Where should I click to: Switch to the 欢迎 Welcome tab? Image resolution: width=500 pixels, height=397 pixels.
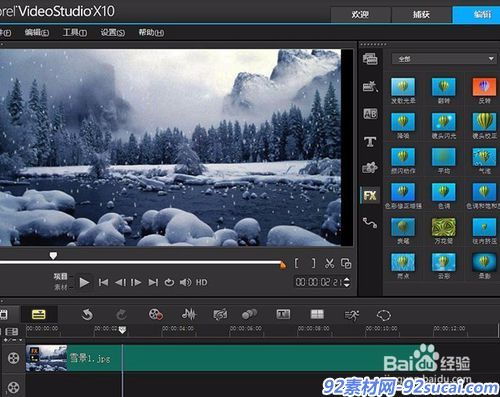click(x=360, y=14)
